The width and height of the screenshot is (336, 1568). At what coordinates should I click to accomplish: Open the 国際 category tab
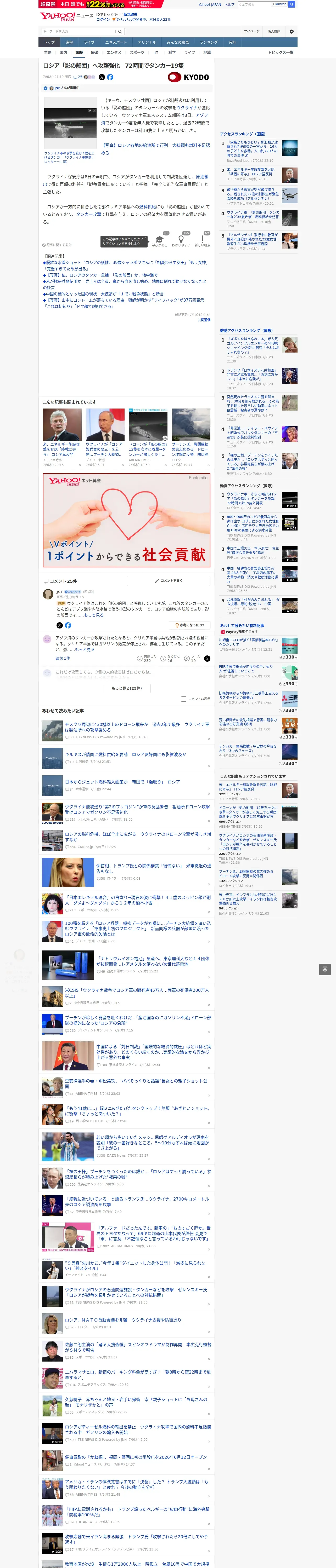click(79, 52)
